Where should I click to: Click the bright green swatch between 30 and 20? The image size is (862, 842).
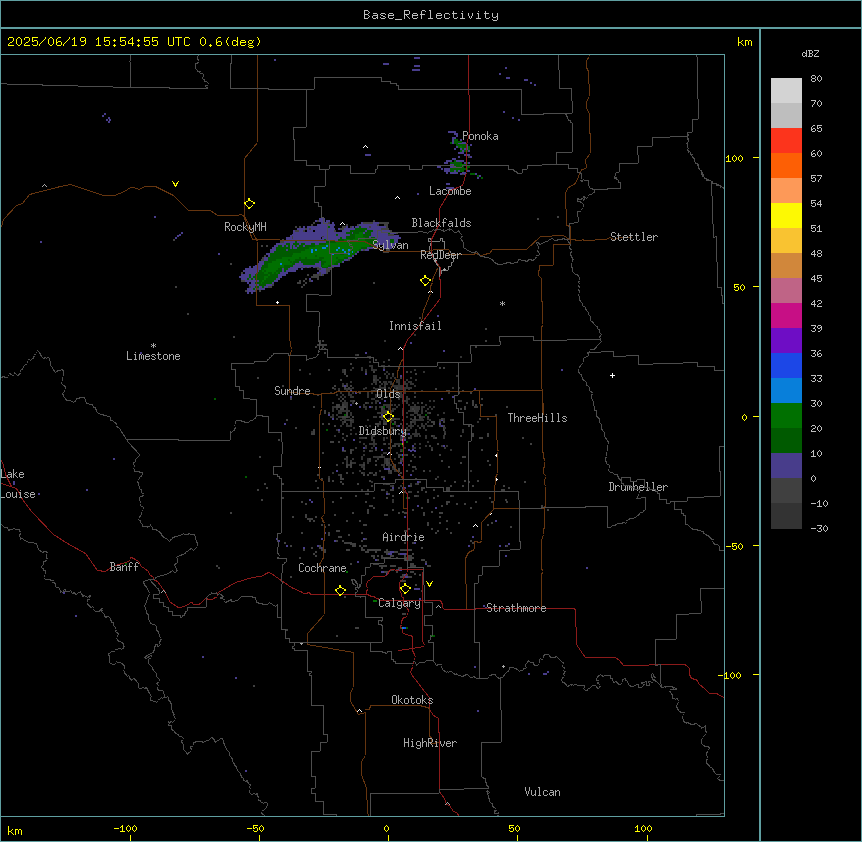pyautogui.click(x=786, y=416)
